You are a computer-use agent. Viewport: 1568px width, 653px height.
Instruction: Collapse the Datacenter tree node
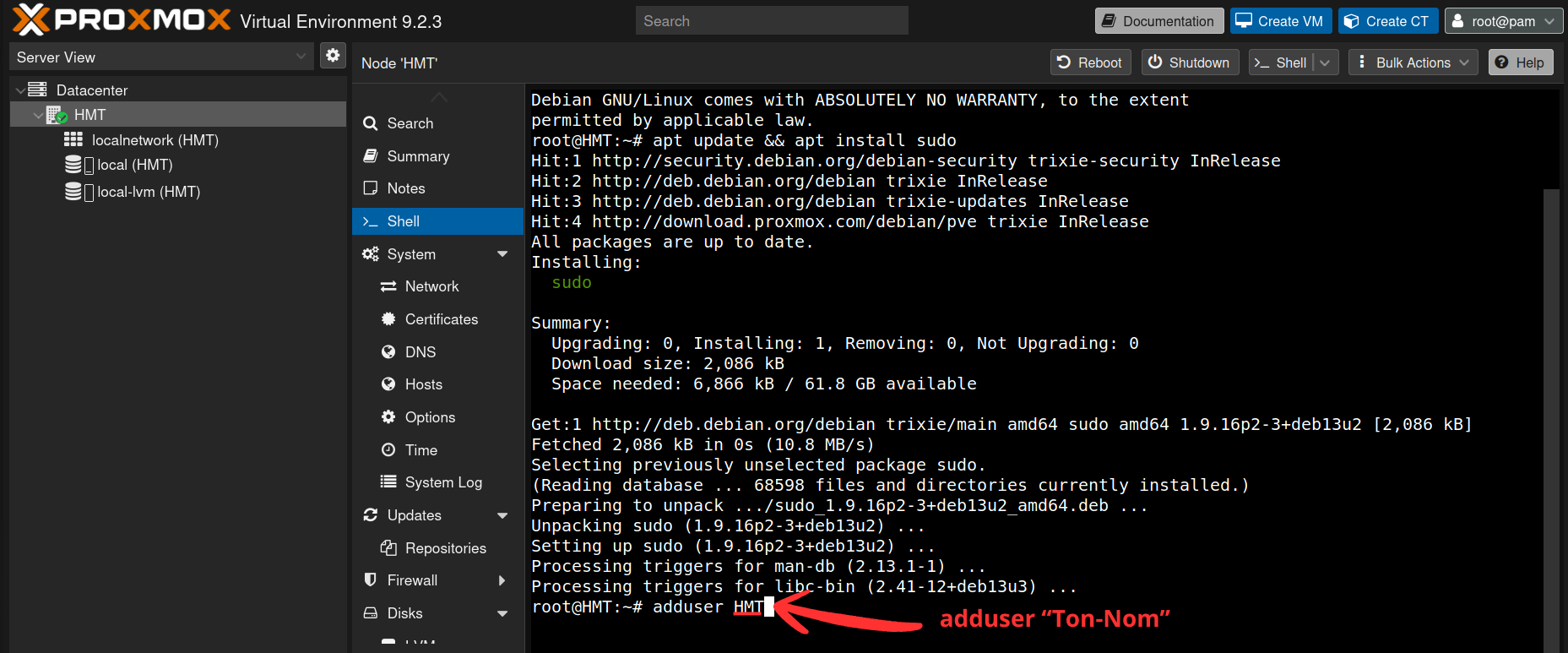(x=20, y=90)
